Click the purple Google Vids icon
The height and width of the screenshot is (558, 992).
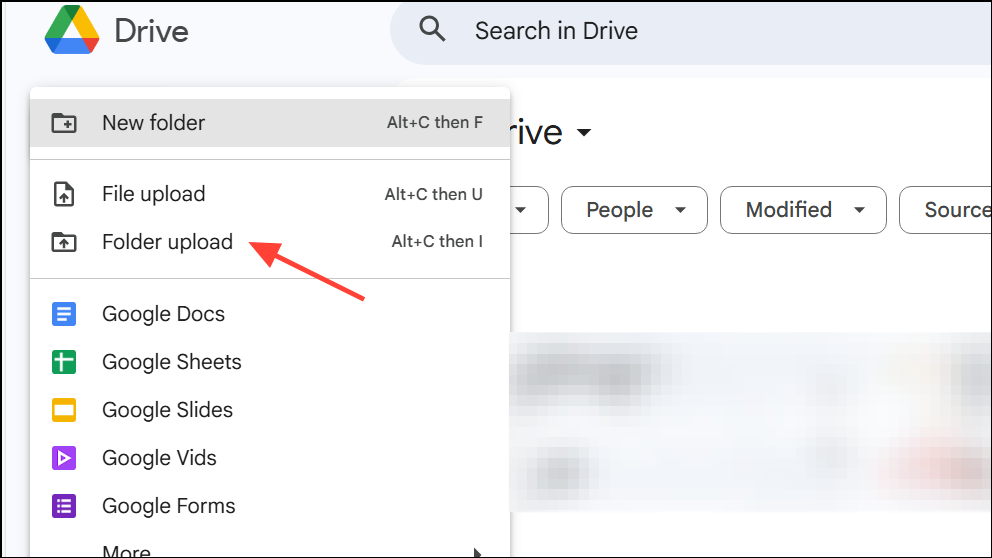click(64, 458)
